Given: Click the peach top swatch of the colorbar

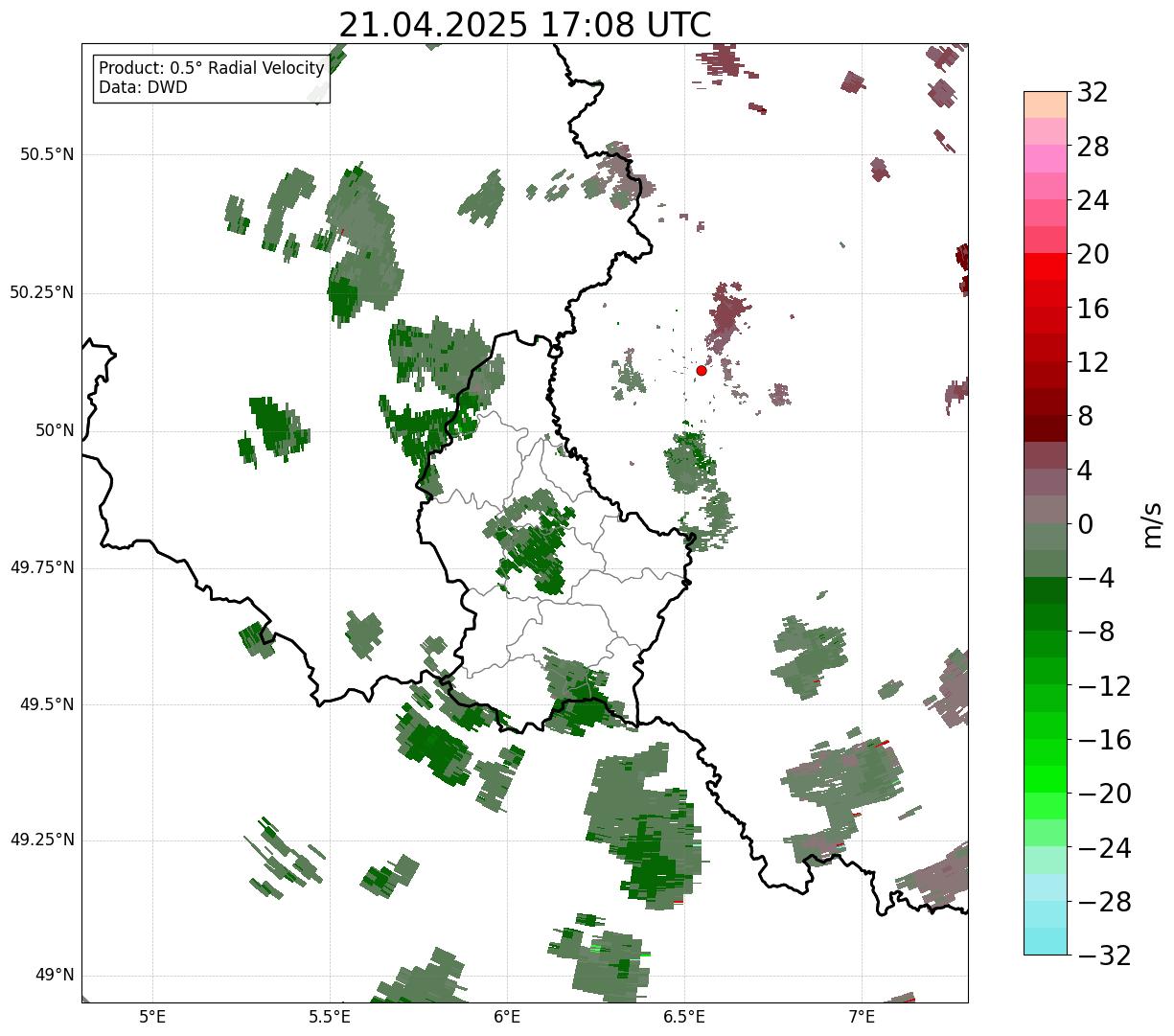Looking at the screenshot, I should [x=1046, y=104].
